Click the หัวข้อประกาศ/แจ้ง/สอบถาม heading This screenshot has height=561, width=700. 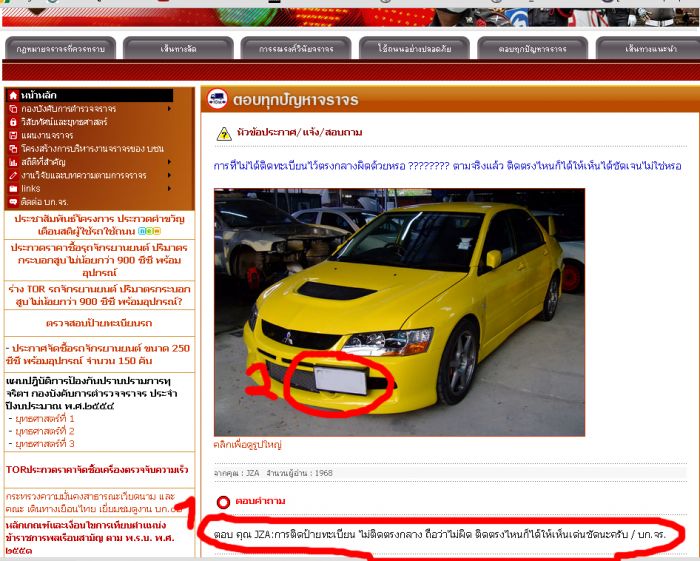coord(299,133)
